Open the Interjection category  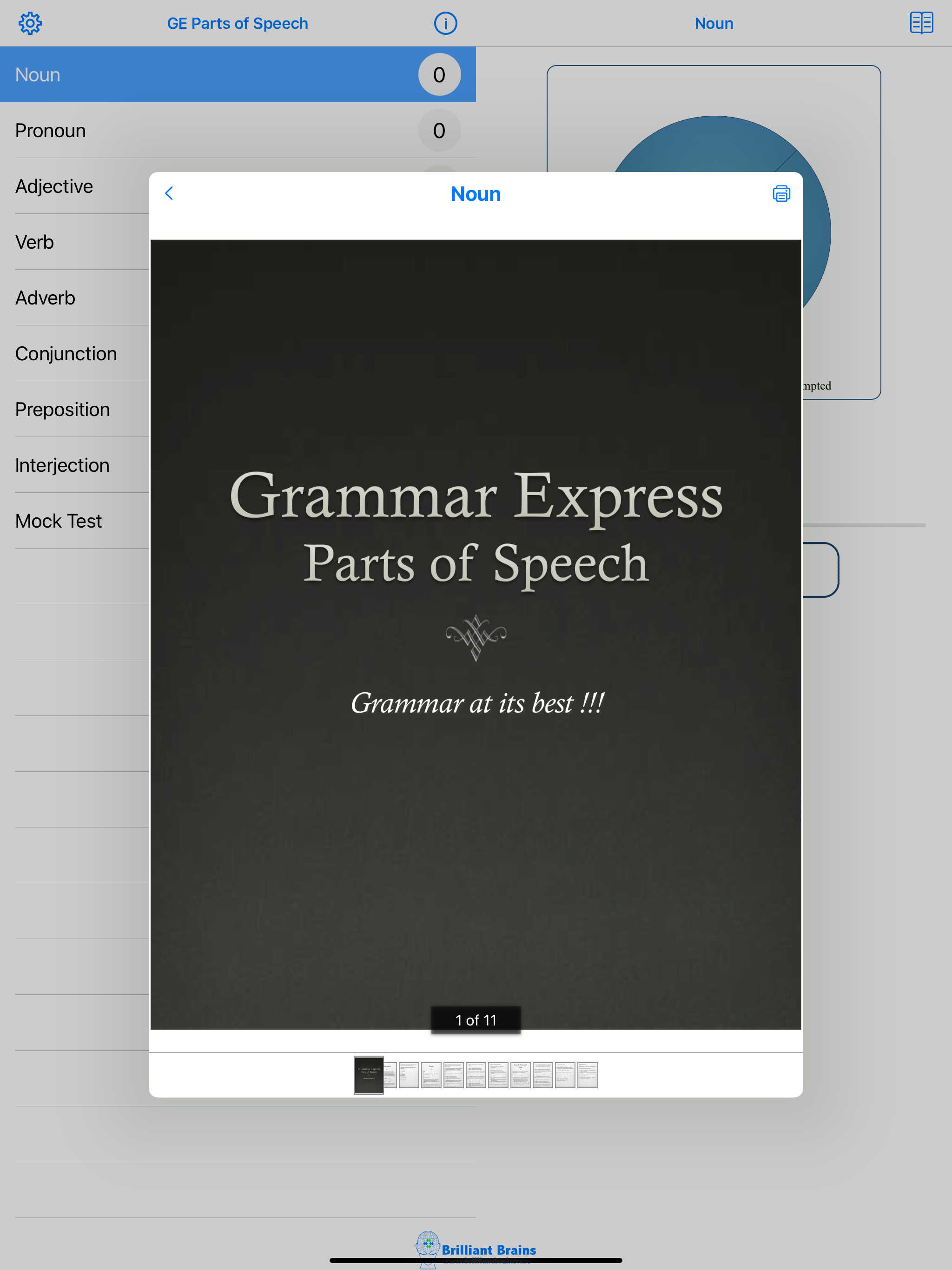62,465
